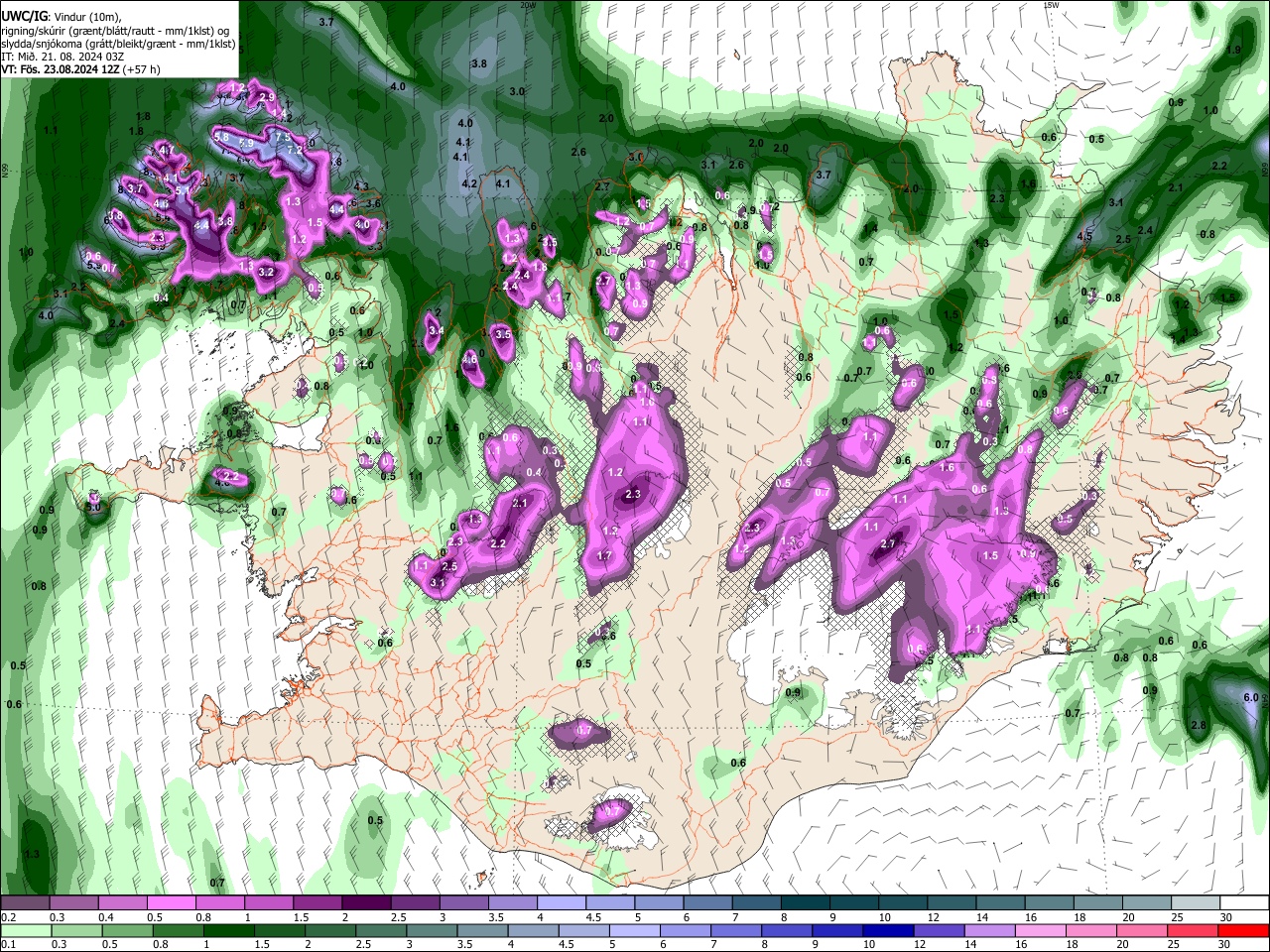Click the '15W' longitude label
This screenshot has width=1270, height=952.
pos(1051,5)
